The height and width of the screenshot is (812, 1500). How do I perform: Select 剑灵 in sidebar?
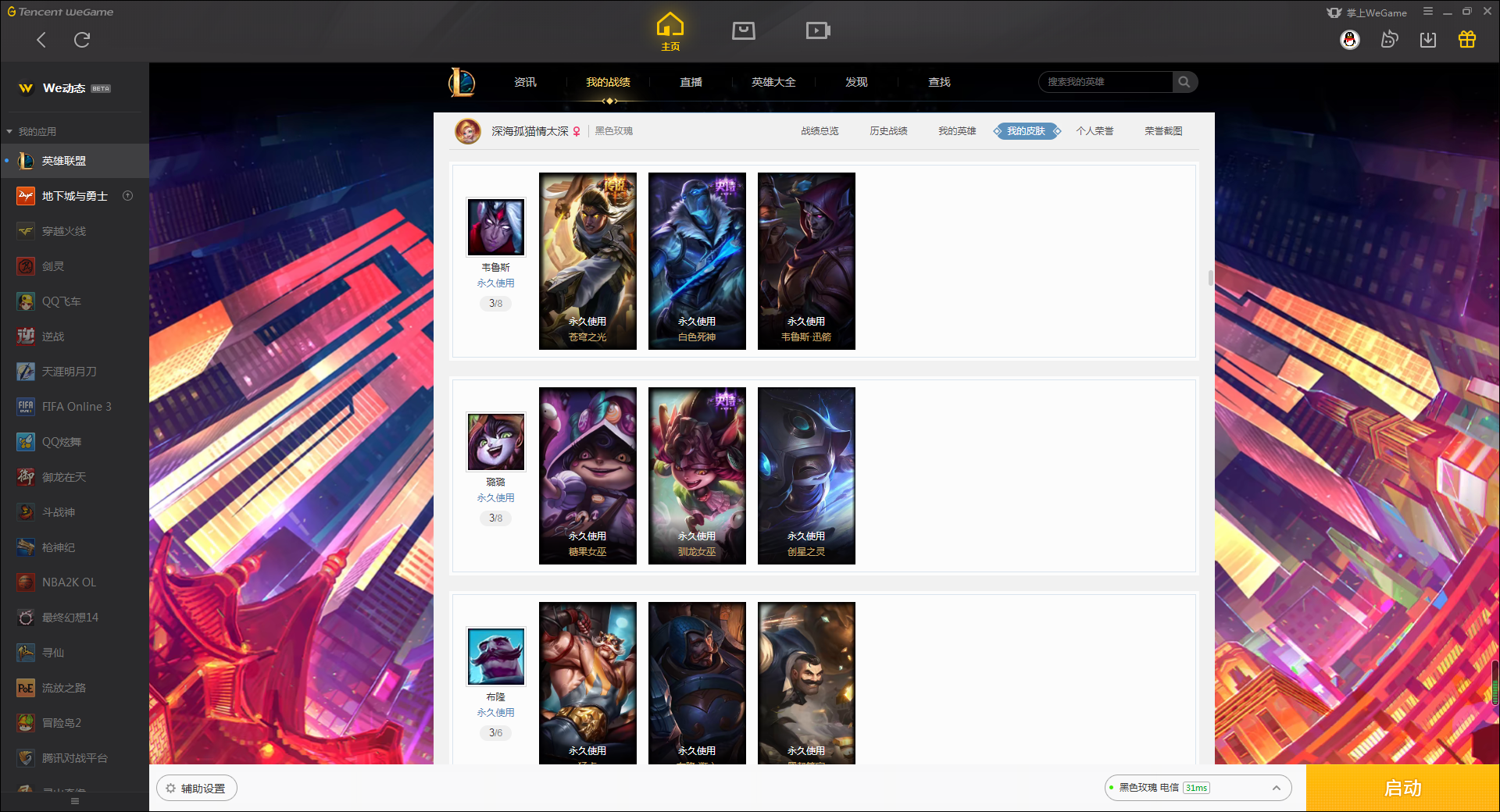point(74,266)
